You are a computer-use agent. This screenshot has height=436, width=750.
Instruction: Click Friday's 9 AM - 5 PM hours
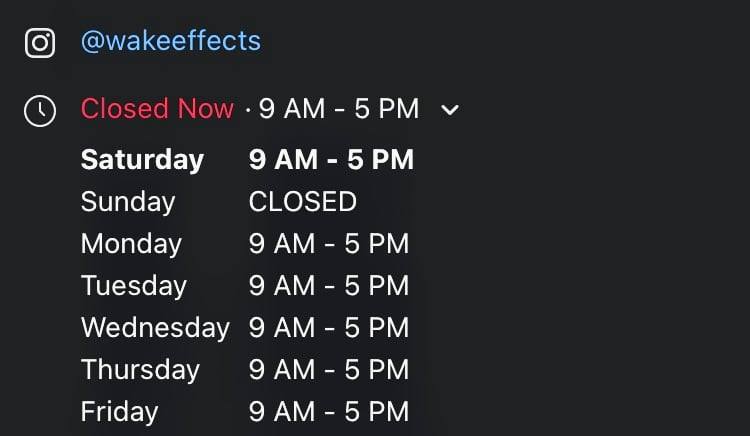pyautogui.click(x=329, y=412)
